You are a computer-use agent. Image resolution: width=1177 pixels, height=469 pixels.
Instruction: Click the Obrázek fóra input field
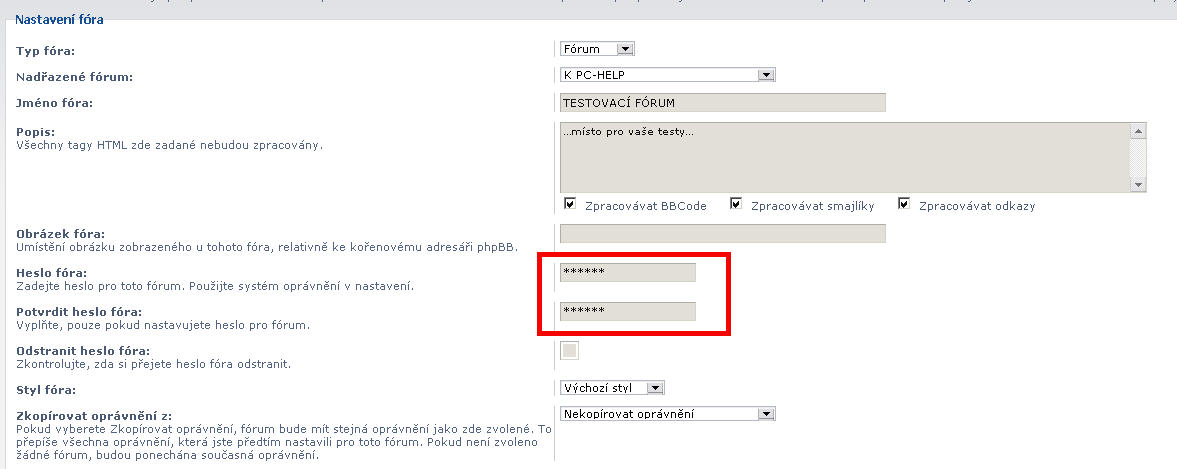[x=722, y=234]
